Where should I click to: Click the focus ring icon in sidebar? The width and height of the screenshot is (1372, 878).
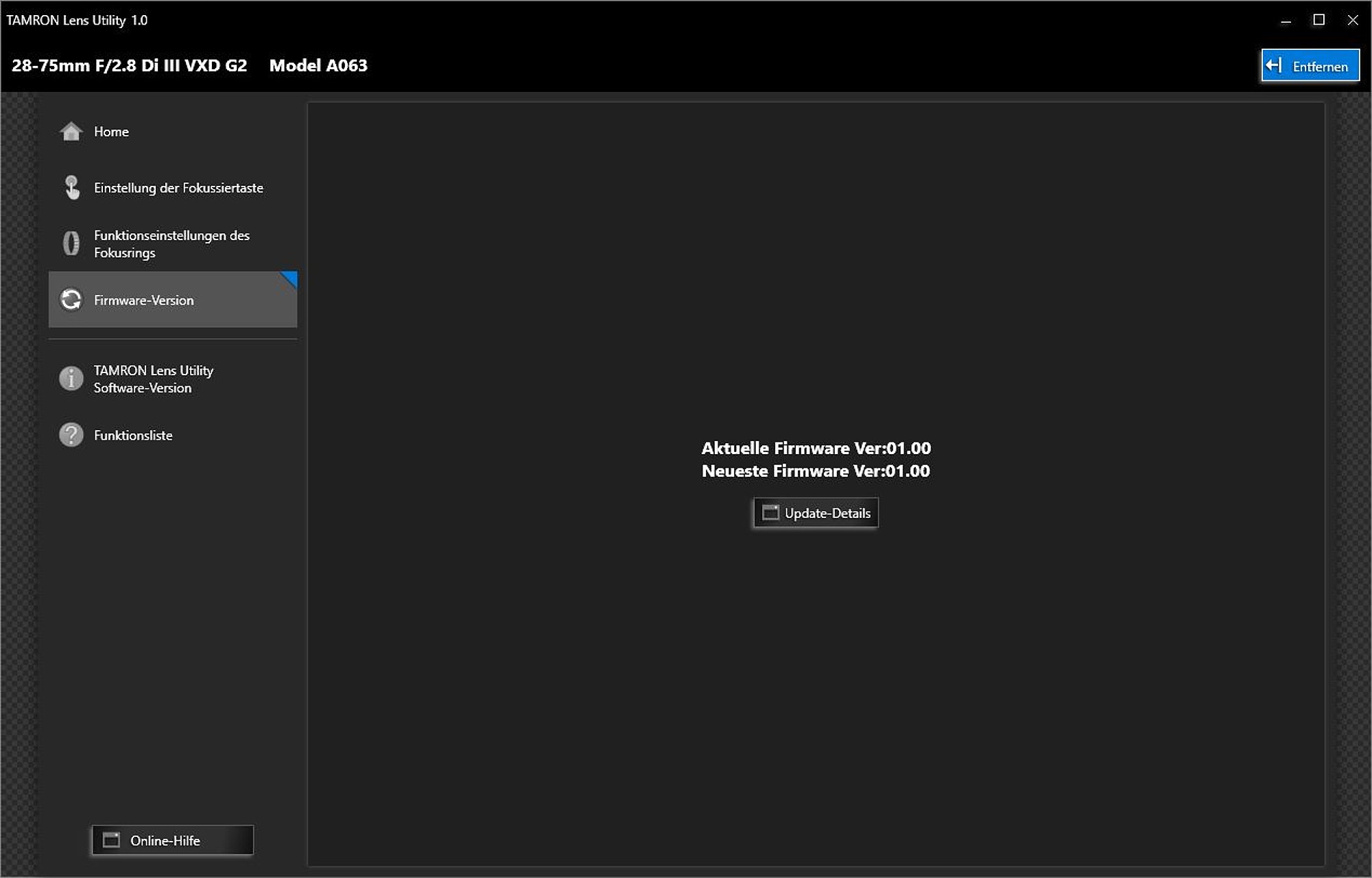[71, 244]
